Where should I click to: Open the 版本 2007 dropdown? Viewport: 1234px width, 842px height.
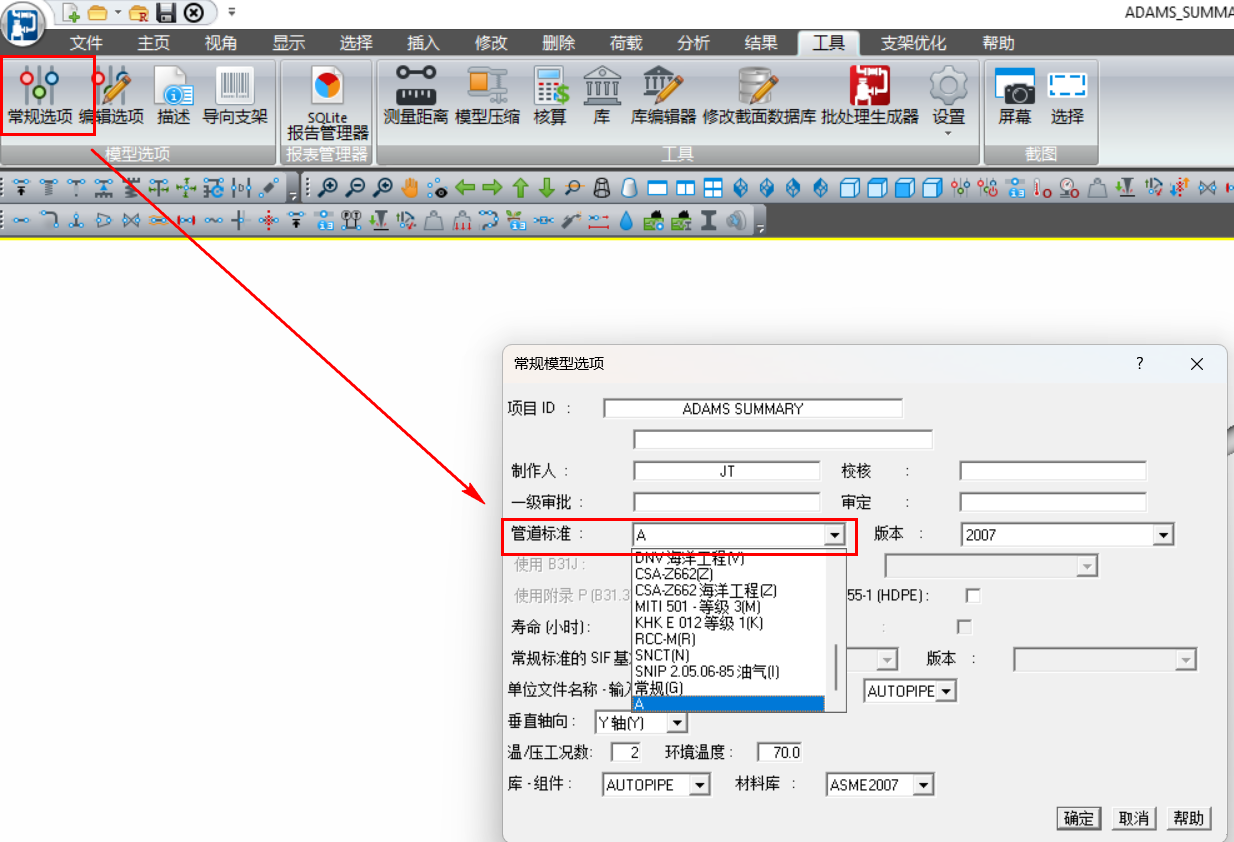[1162, 536]
